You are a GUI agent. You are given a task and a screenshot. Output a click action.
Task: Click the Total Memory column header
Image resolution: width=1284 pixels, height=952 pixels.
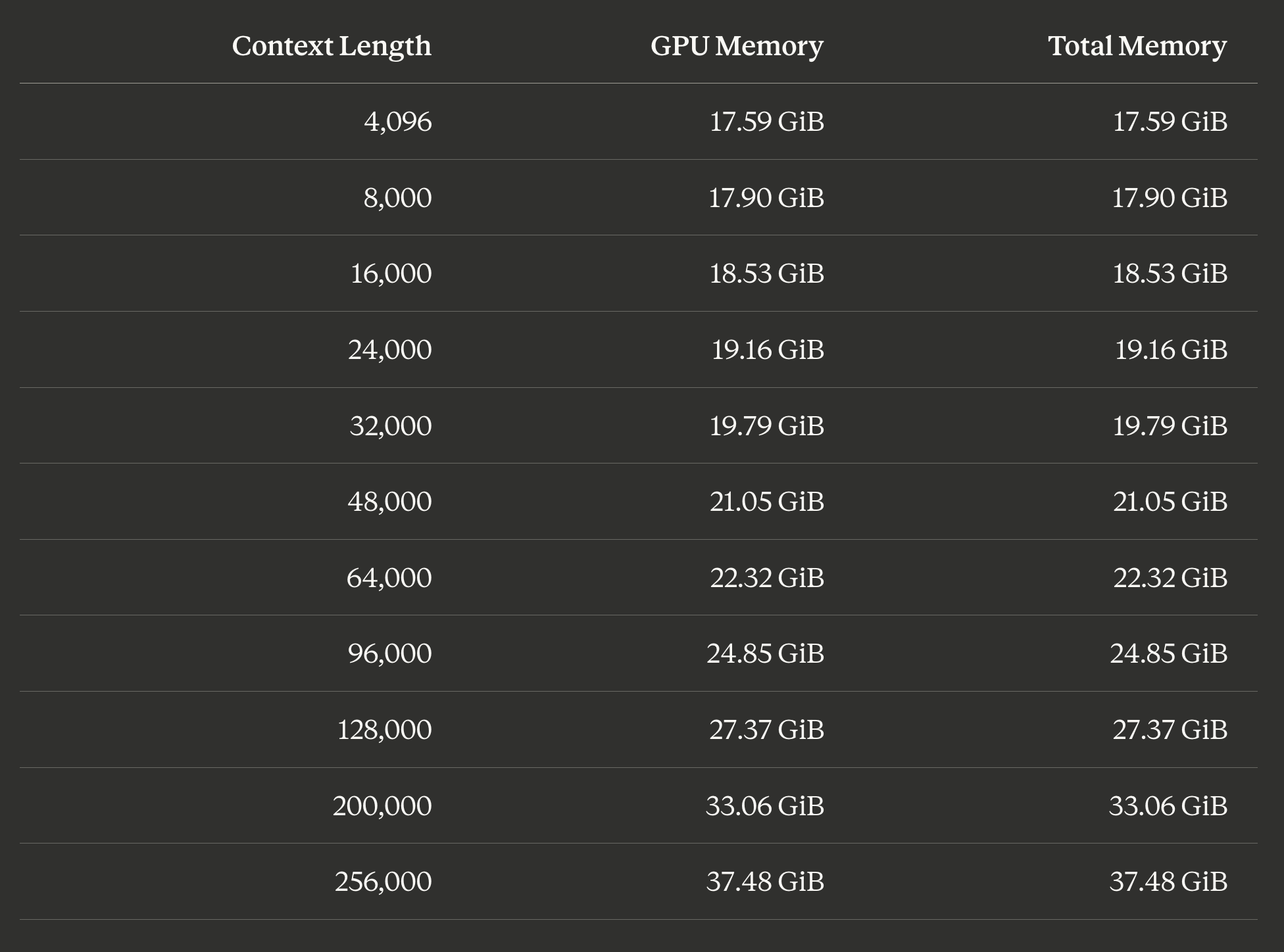1137,47
